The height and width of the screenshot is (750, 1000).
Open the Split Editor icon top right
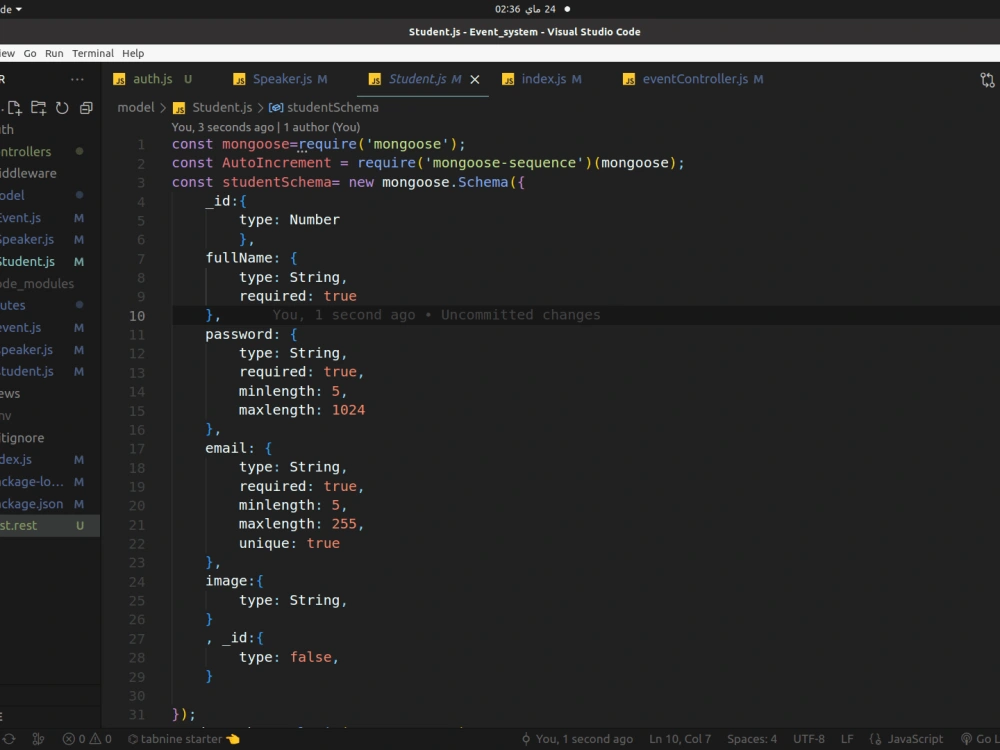tap(988, 79)
